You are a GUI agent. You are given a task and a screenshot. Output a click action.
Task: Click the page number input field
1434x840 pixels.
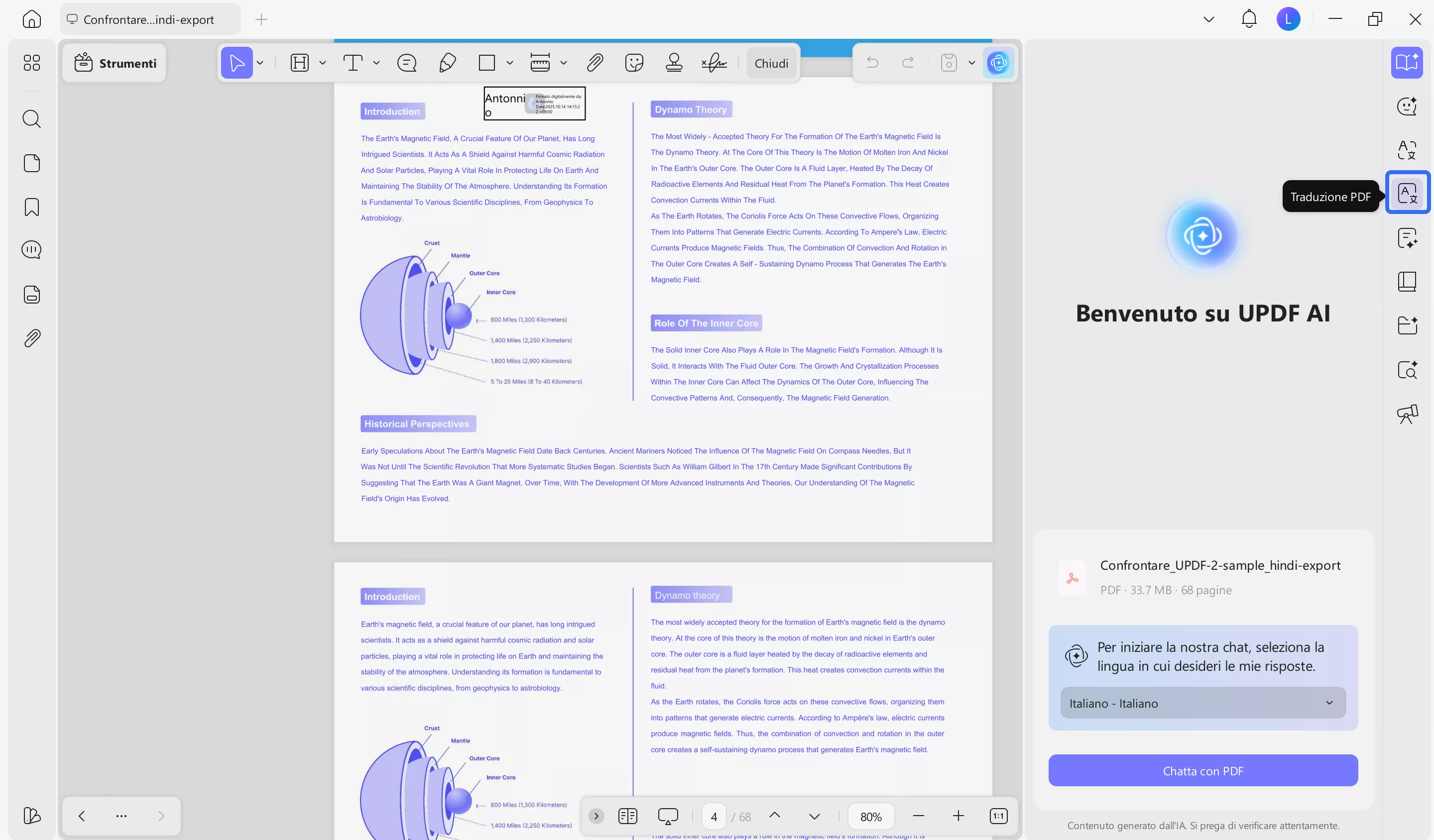point(714,817)
